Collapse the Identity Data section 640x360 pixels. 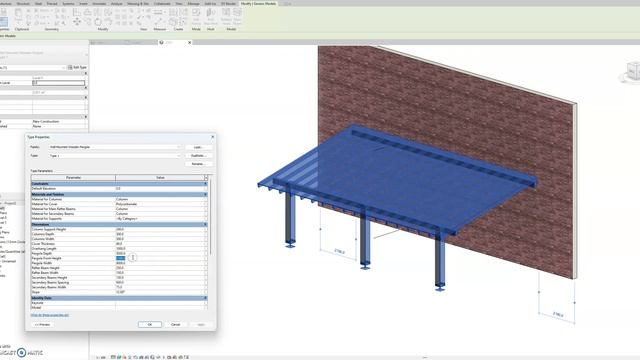pyautogui.click(x=205, y=298)
